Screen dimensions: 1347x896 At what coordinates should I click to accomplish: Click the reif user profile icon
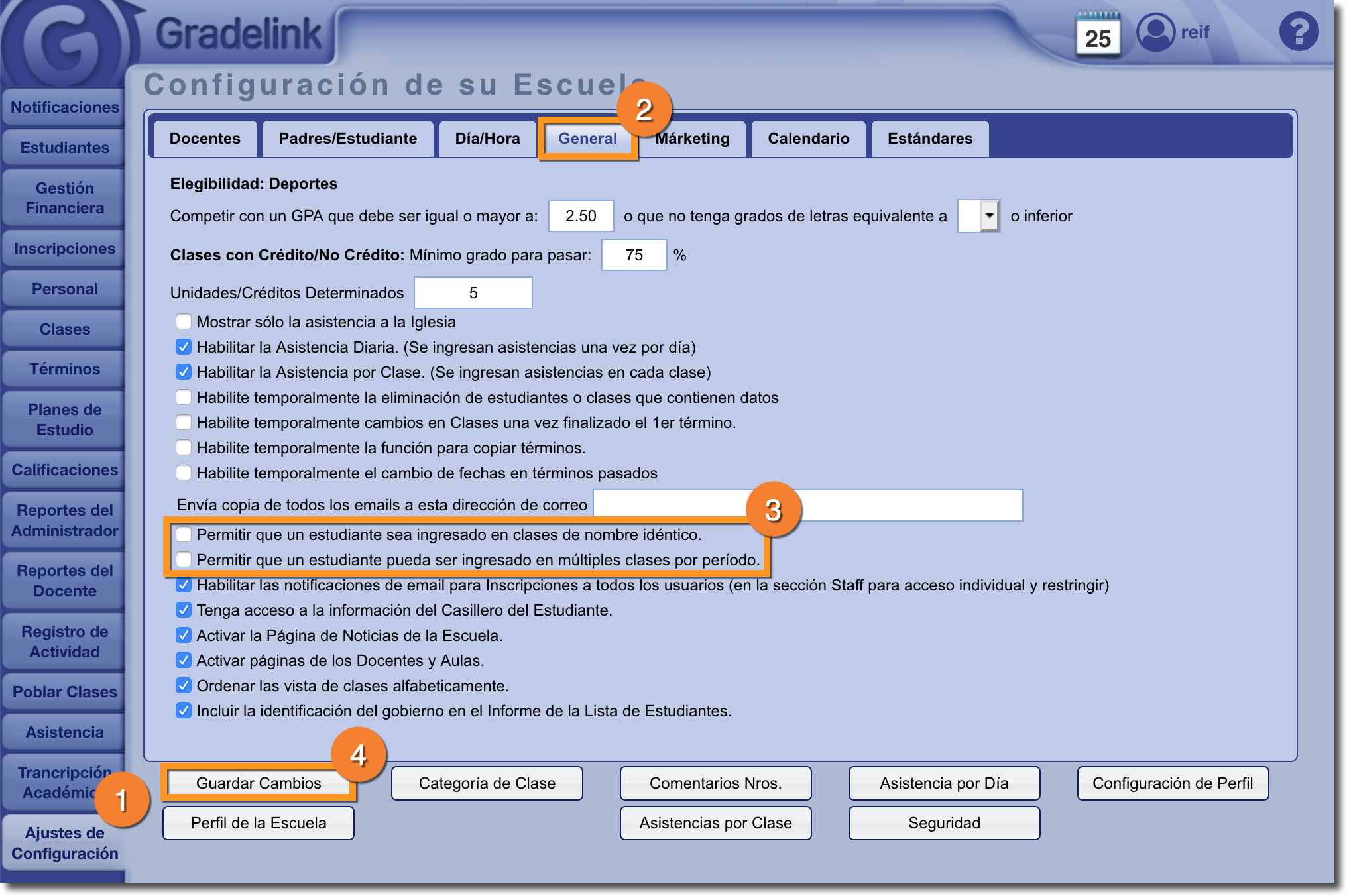(1155, 32)
